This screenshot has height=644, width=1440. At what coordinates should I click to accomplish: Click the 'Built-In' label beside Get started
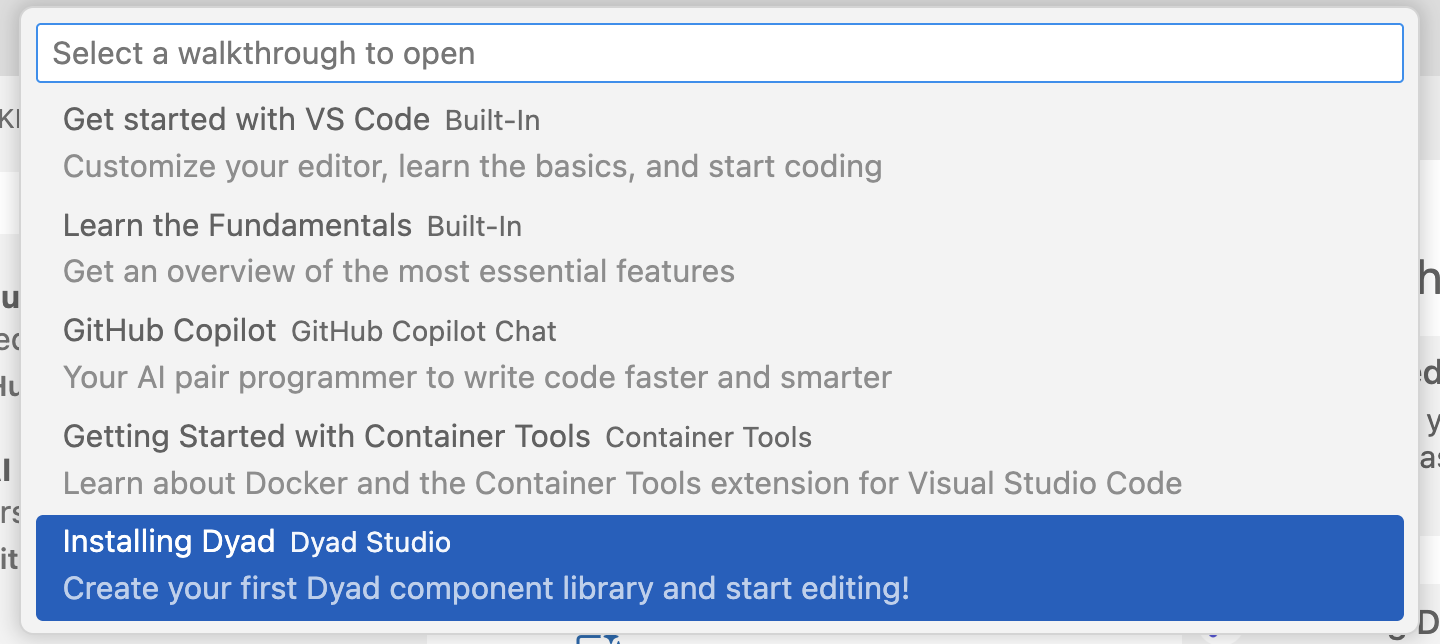click(x=492, y=121)
